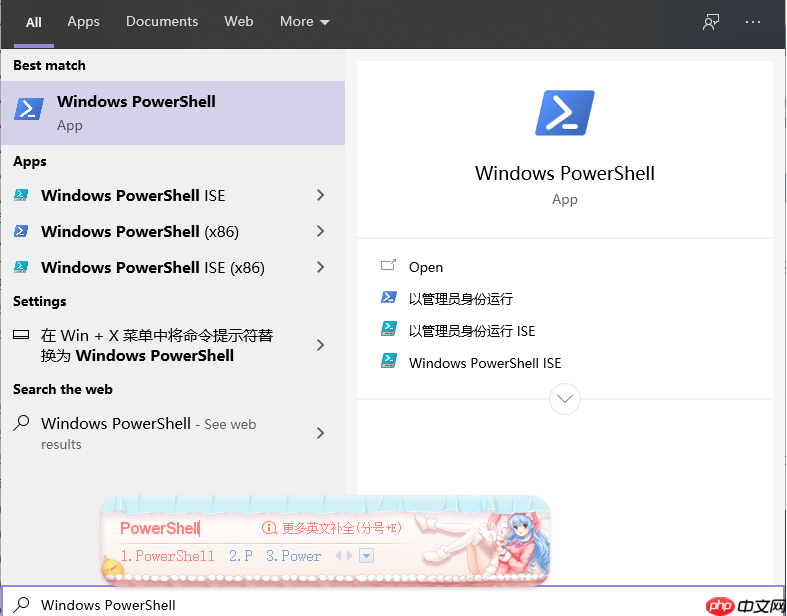787x616 pixels.
Task: Switch to the Web tab
Action: click(238, 22)
